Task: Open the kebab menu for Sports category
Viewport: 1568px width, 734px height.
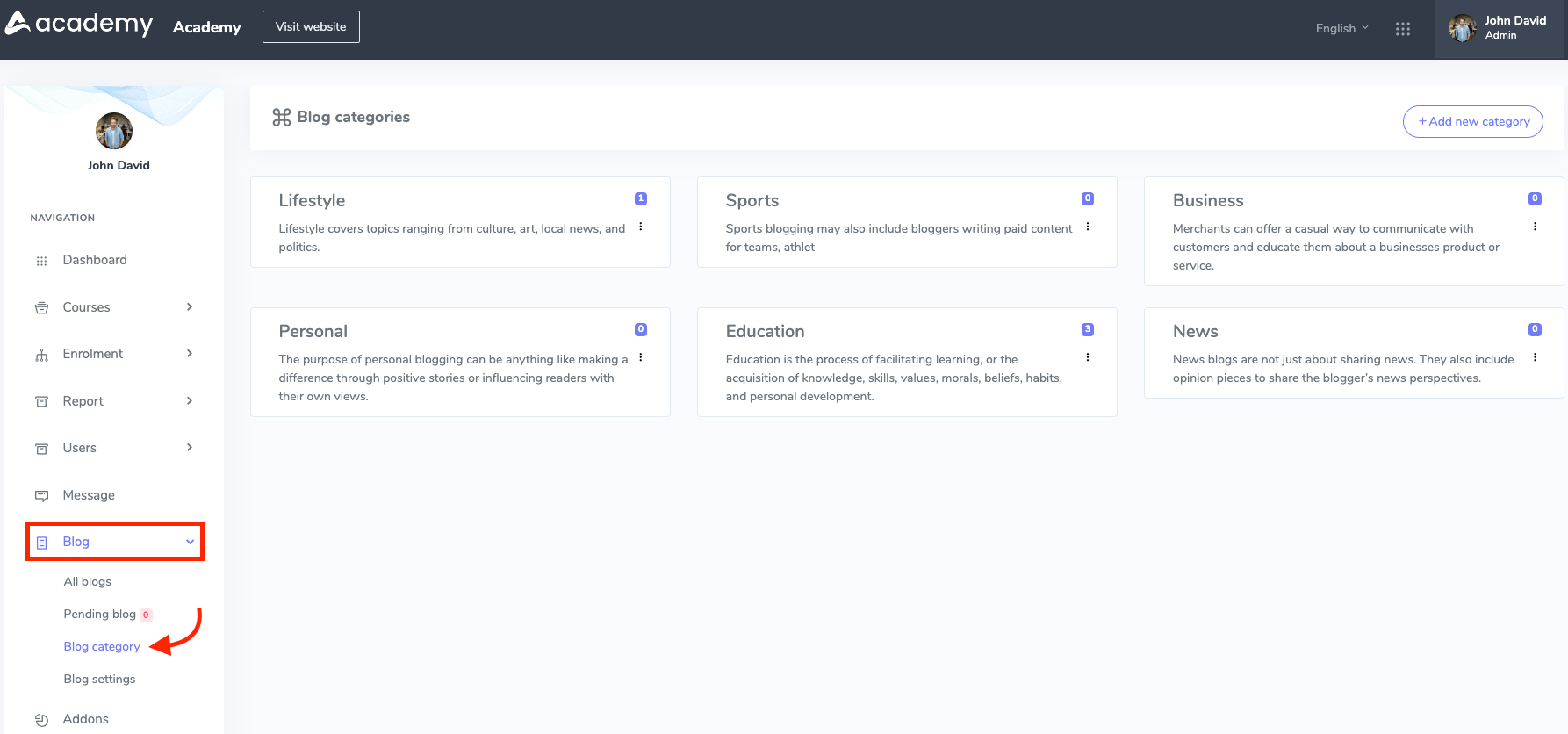Action: pyautogui.click(x=1088, y=227)
